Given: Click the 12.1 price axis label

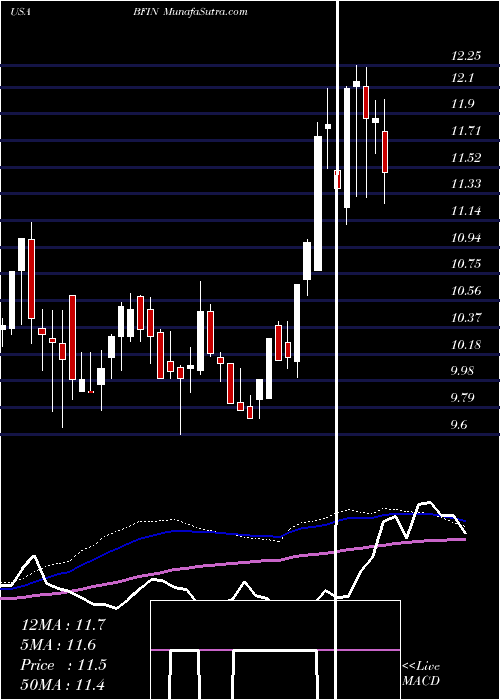Looking at the screenshot, I should point(462,78).
